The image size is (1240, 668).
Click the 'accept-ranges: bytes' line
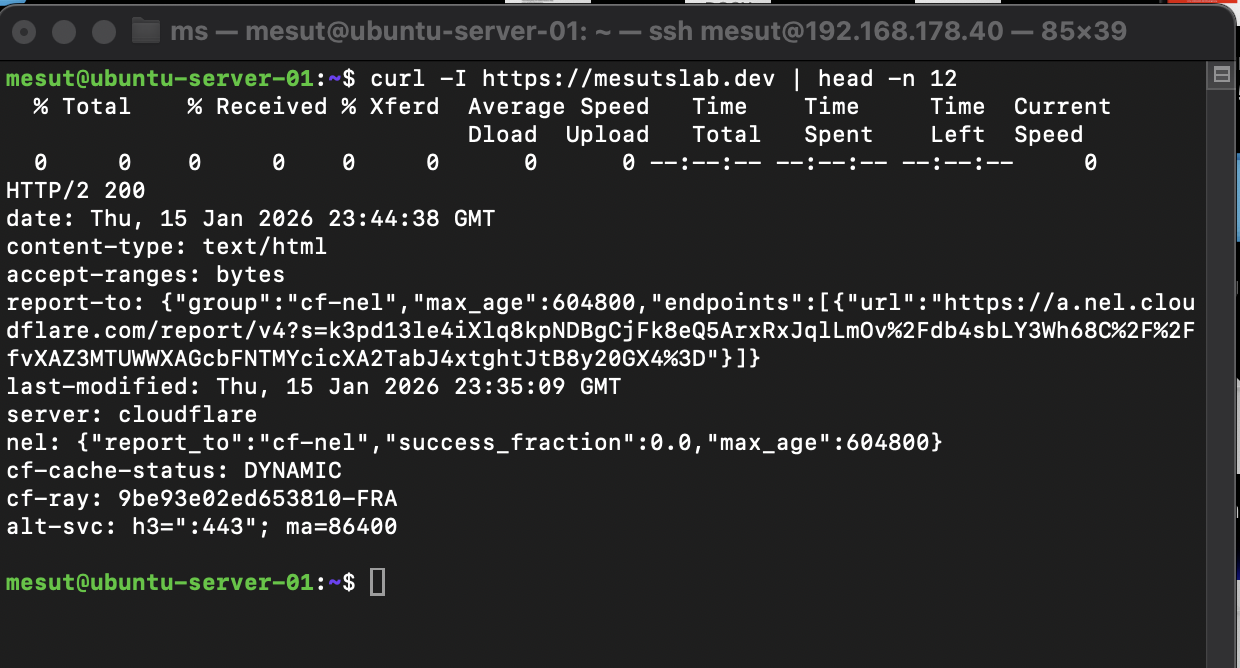coord(145,274)
